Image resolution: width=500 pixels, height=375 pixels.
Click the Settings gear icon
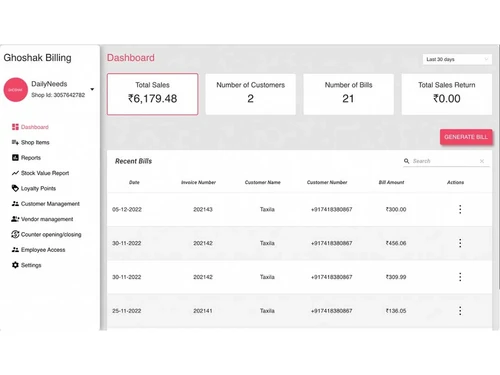click(x=15, y=265)
